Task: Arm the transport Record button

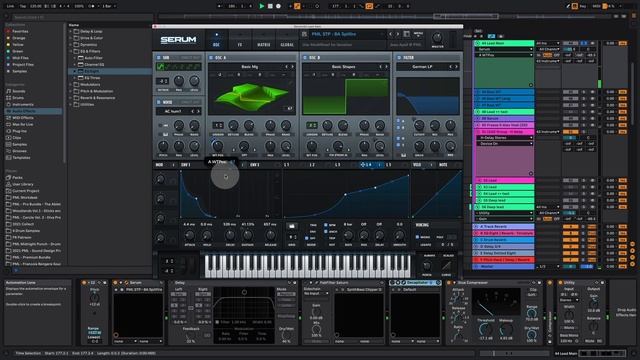Action: tap(278, 6)
